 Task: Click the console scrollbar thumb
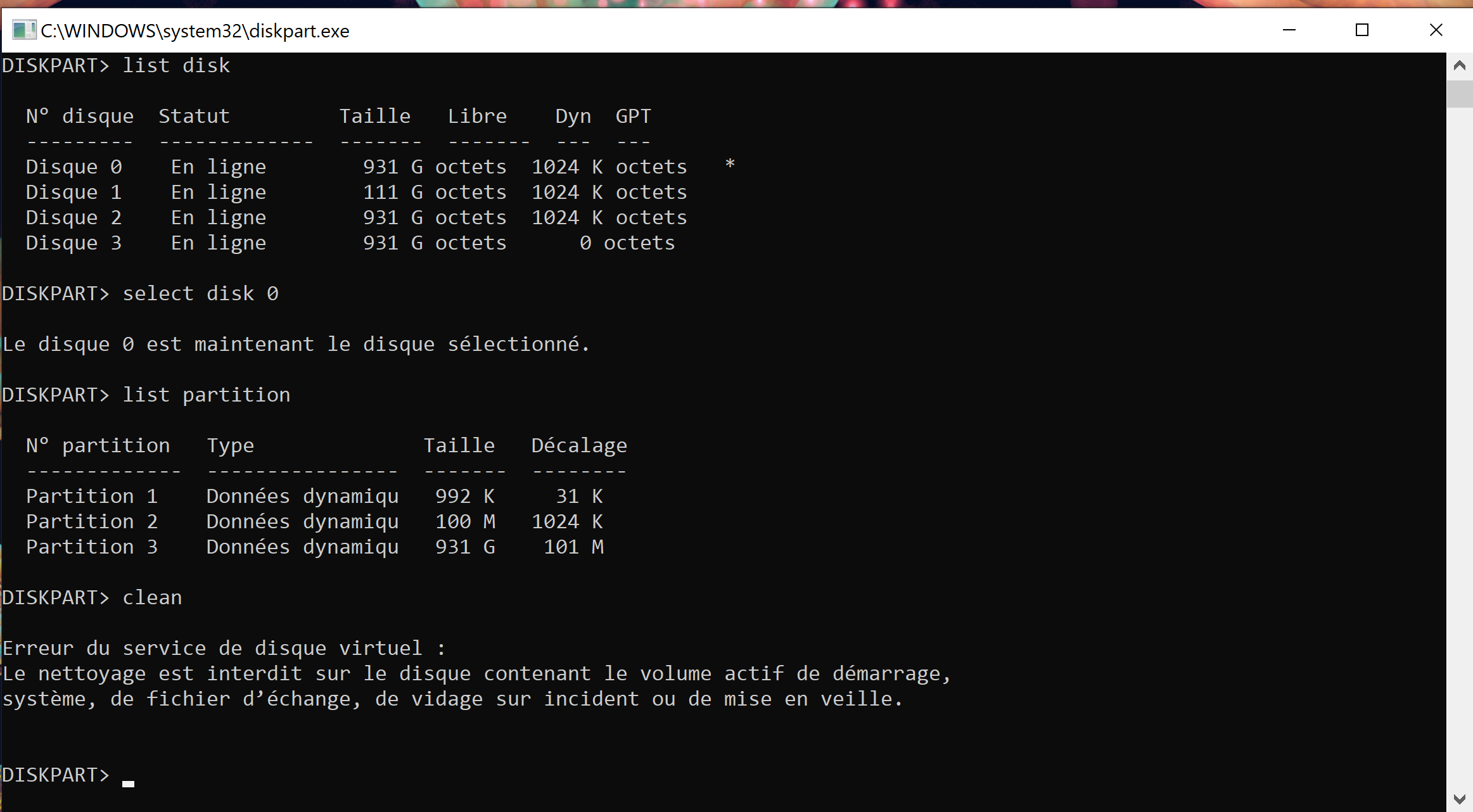pyautogui.click(x=1460, y=94)
